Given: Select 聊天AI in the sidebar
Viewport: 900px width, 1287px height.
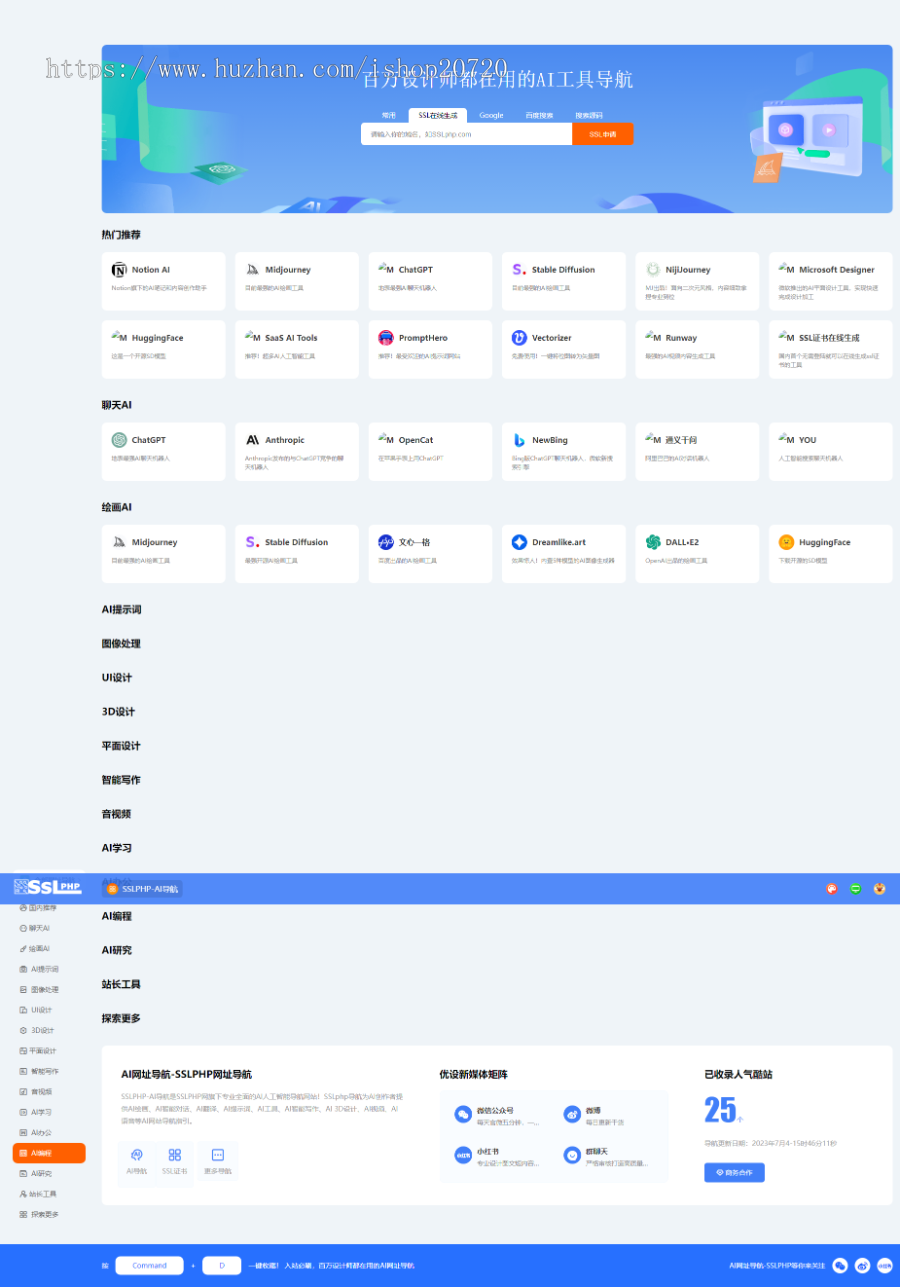Looking at the screenshot, I should [48, 928].
